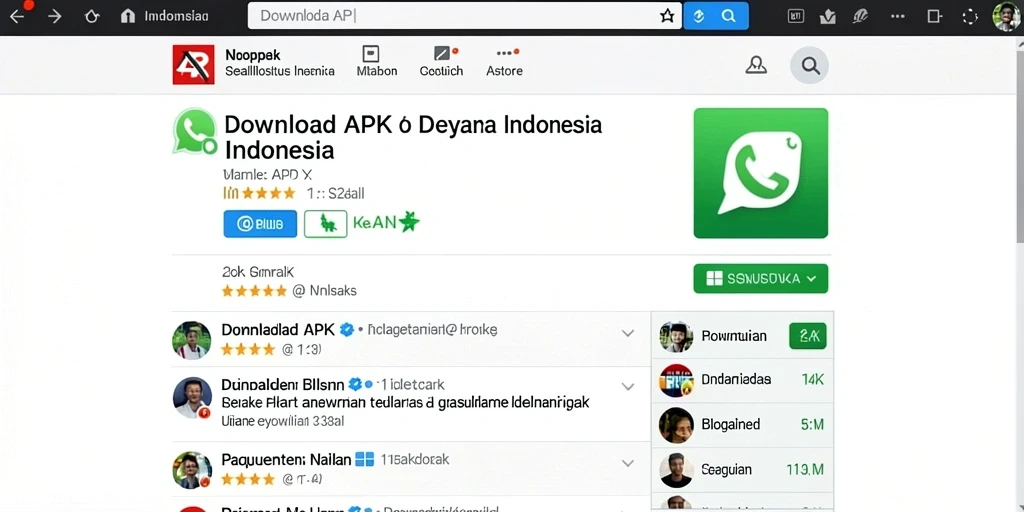Viewport: 1024px width, 512px height.
Task: Open the browser home icon
Action: pyautogui.click(x=128, y=16)
